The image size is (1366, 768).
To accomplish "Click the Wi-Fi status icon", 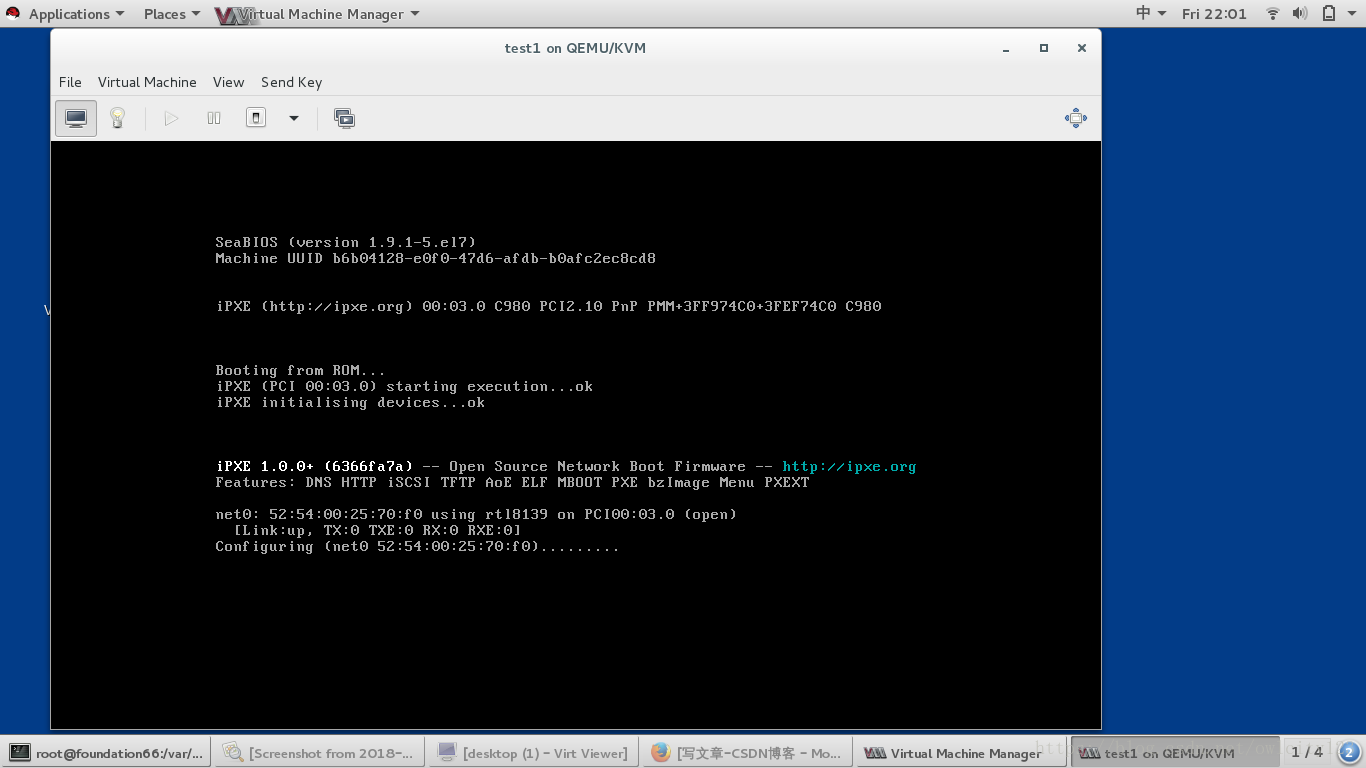I will (1273, 14).
